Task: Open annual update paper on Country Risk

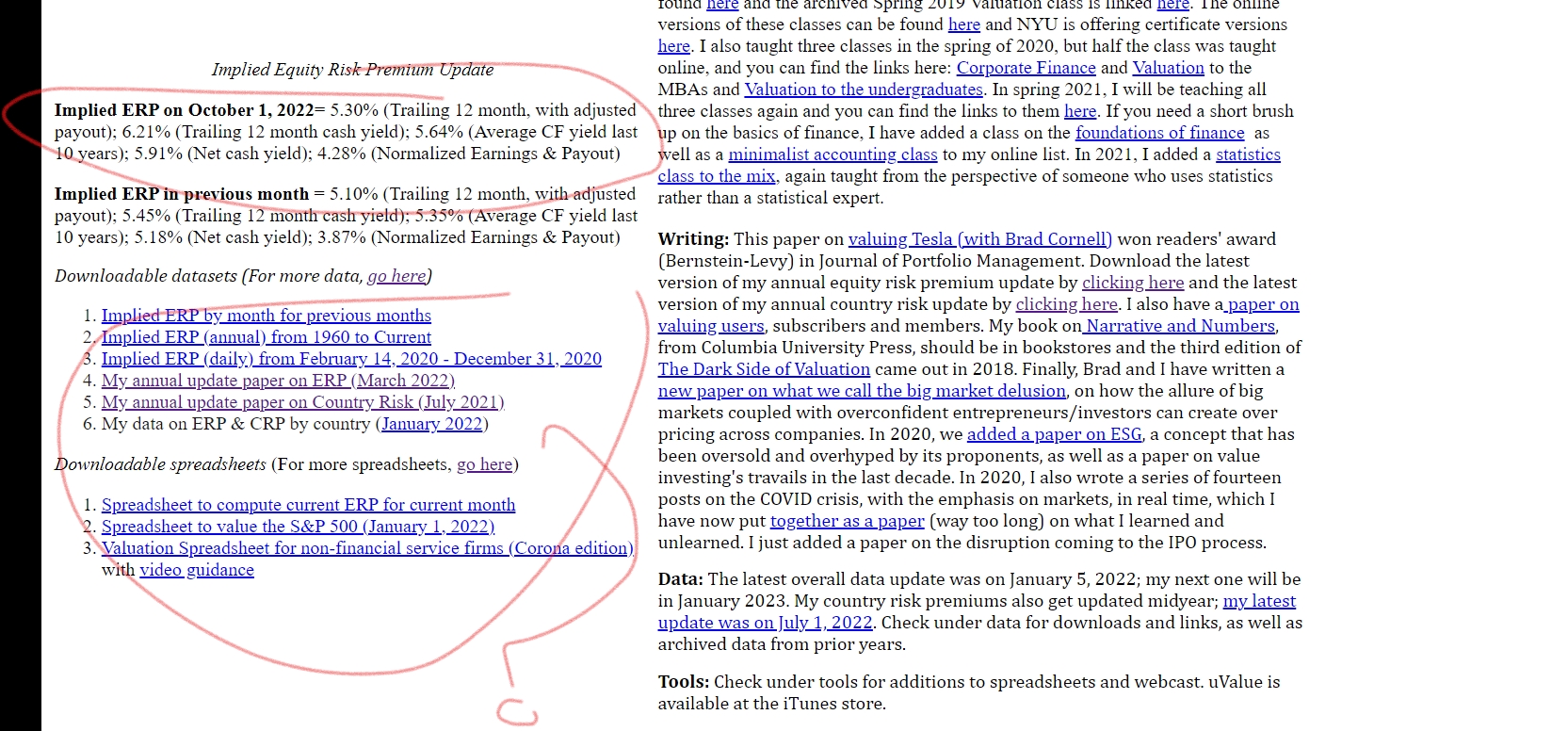Action: (303, 402)
